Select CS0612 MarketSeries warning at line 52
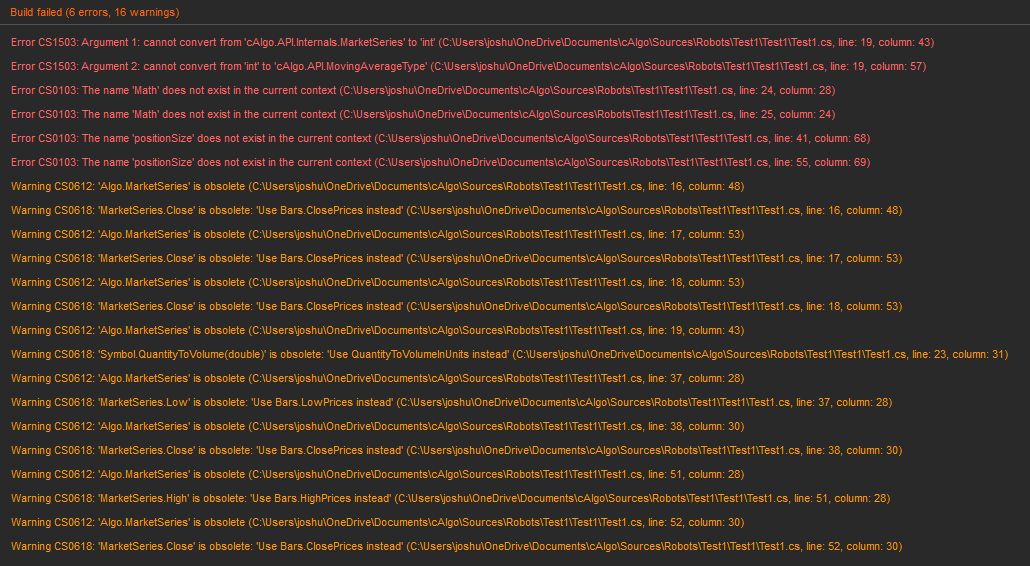This screenshot has width=1030, height=566. [377, 522]
